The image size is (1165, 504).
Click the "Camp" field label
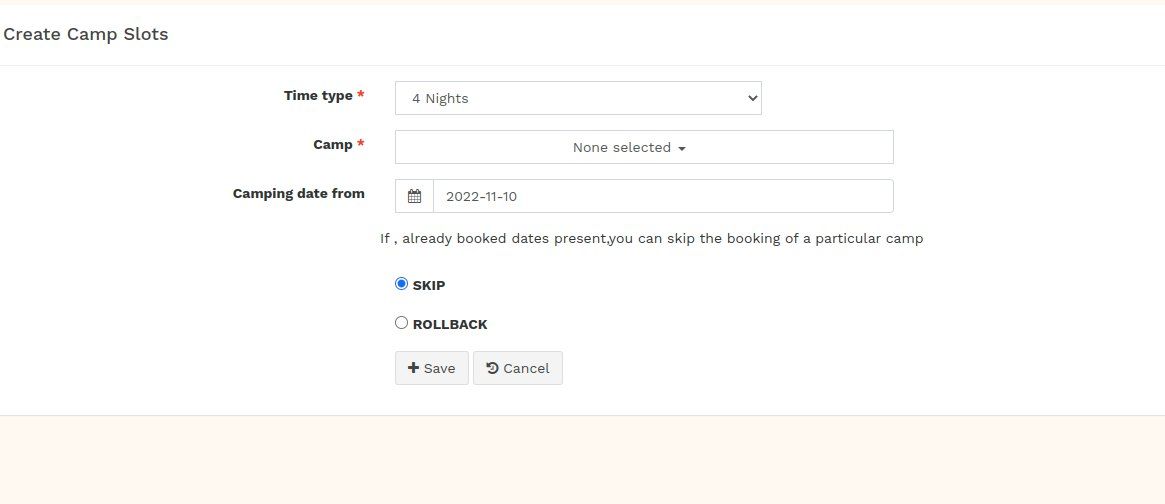(333, 145)
